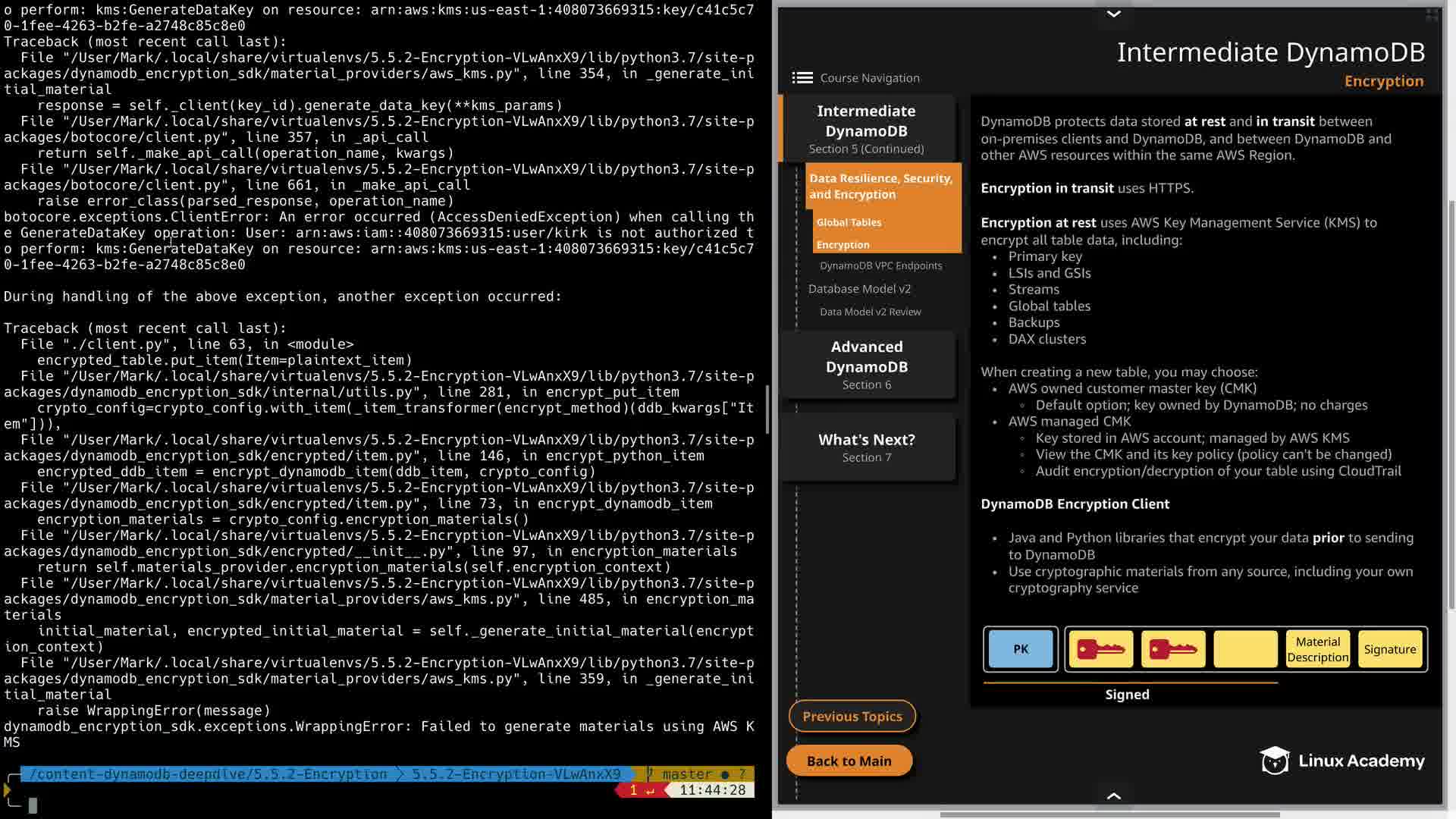This screenshot has width=1456, height=819.
Task: Expand the Database Model v2 topic
Action: pos(859,289)
